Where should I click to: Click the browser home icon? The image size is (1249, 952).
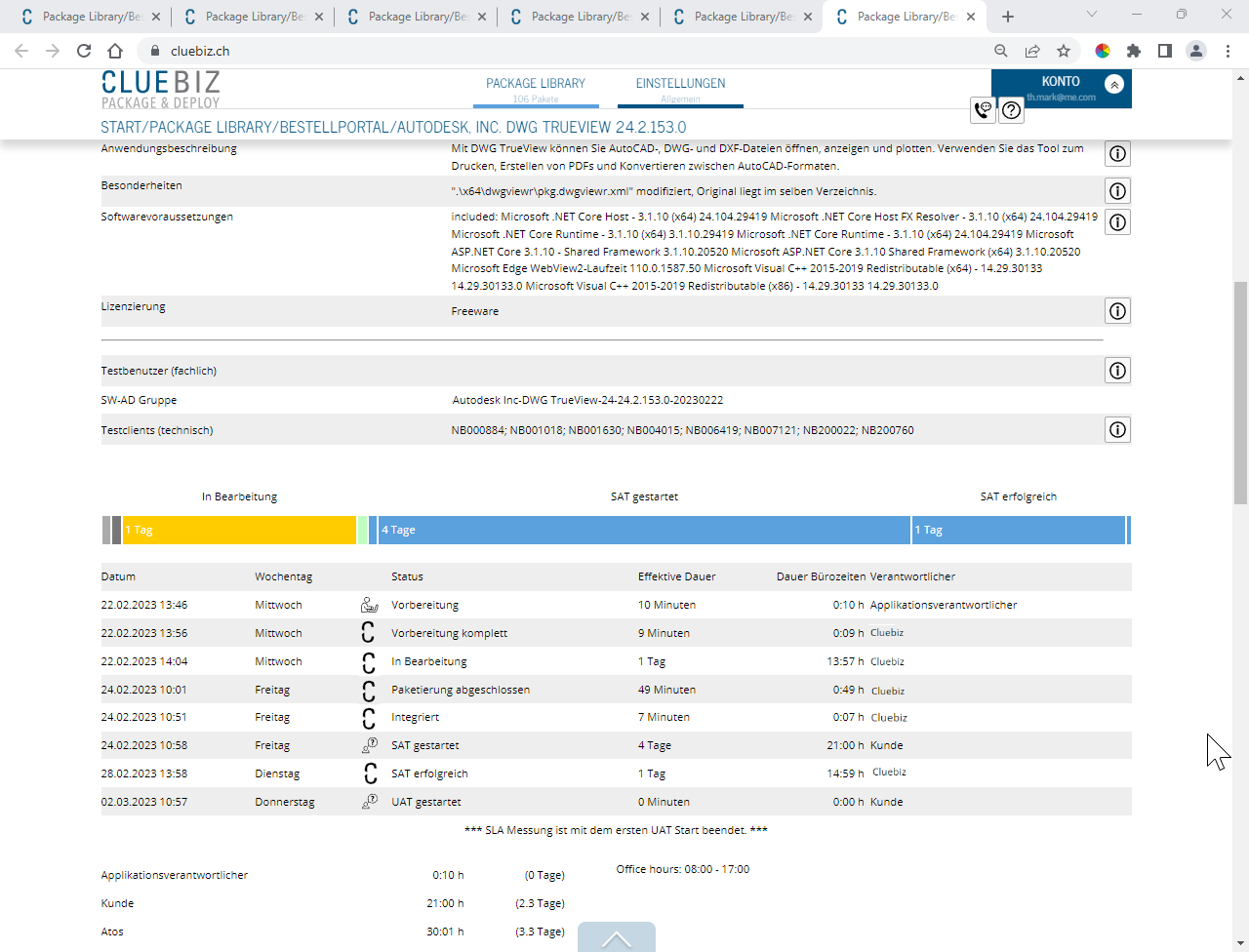115,51
